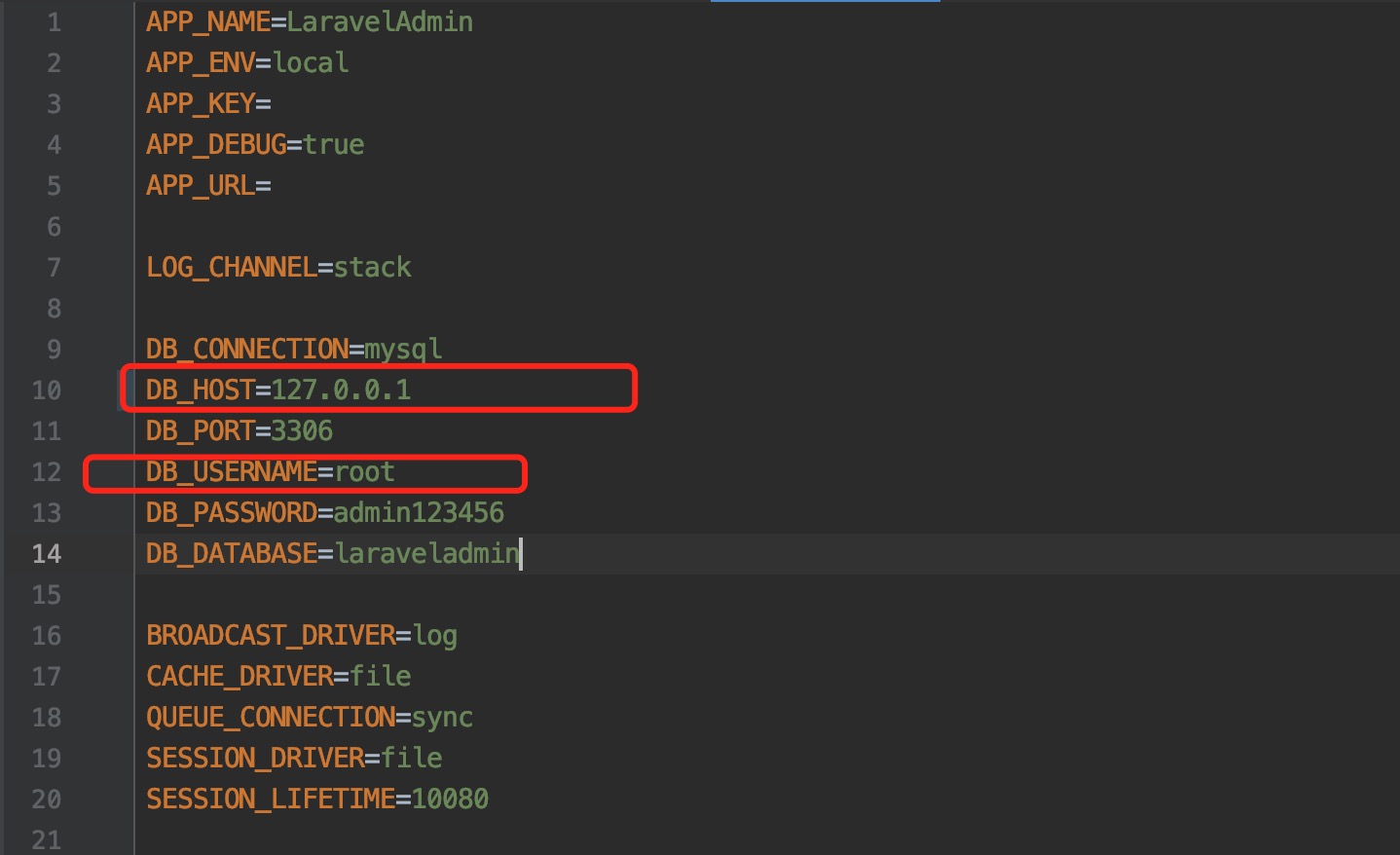
Task: Click the DB_PASSWORD=admin123456 line
Action: [x=325, y=512]
